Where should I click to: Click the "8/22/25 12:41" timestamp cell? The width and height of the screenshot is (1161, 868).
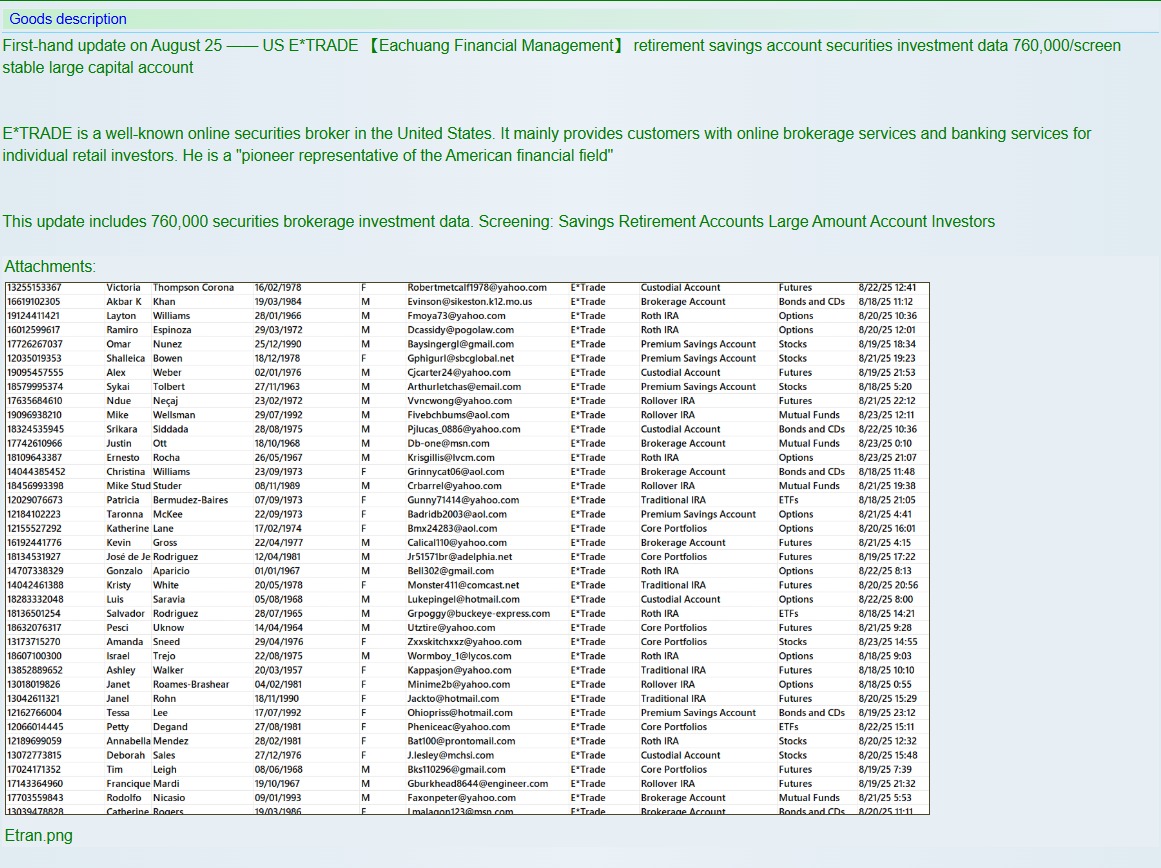pyautogui.click(x=887, y=288)
